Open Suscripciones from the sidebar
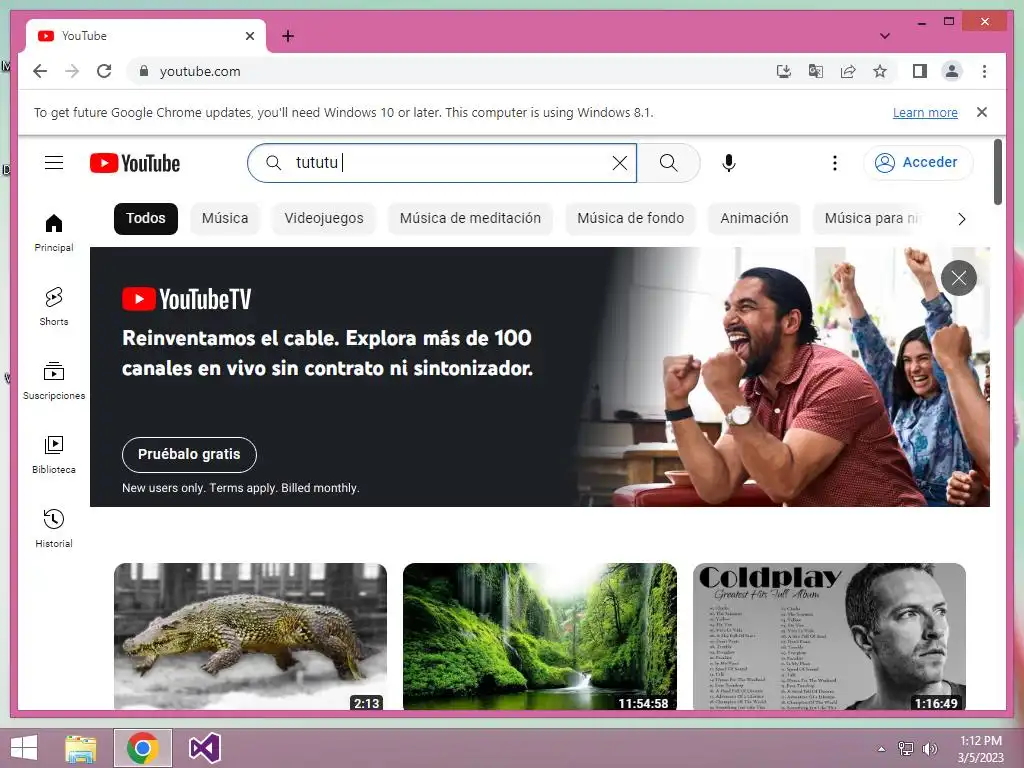 pos(54,380)
